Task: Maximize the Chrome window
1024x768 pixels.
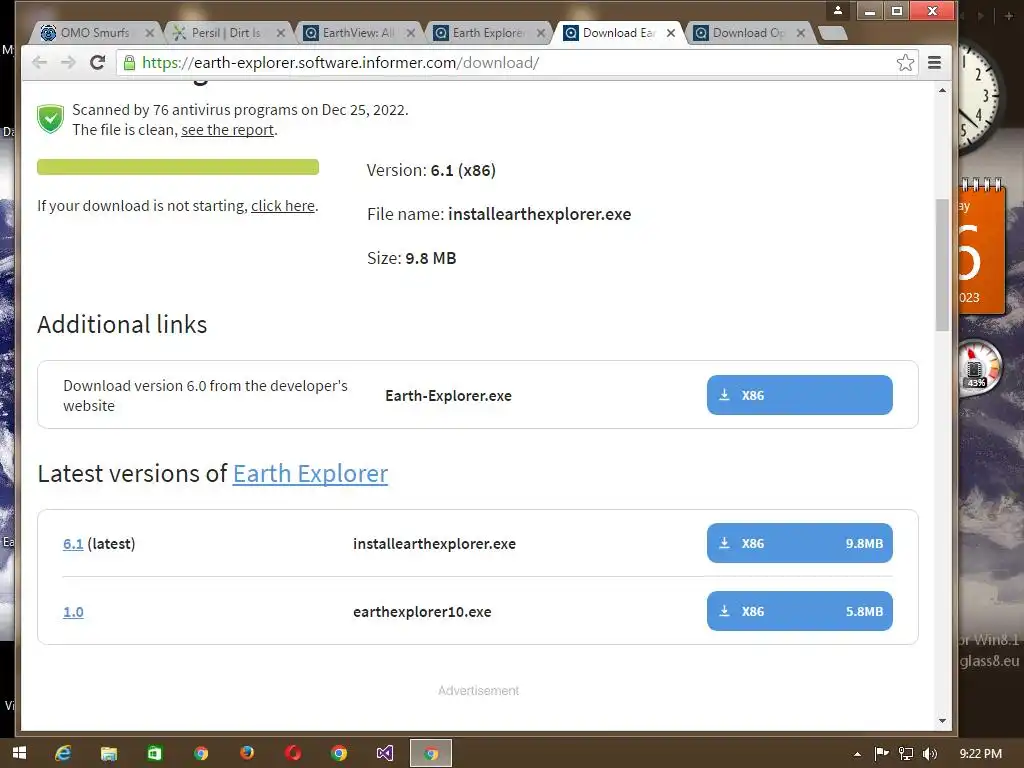Action: (897, 10)
